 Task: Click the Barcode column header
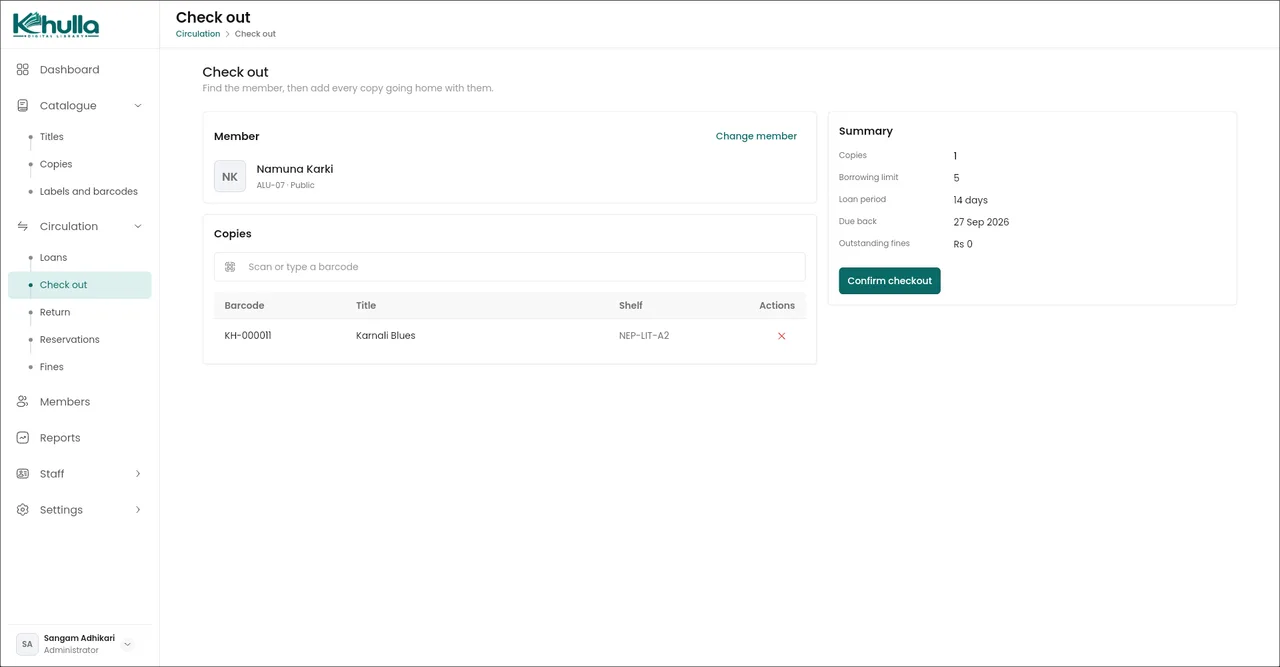click(x=244, y=306)
